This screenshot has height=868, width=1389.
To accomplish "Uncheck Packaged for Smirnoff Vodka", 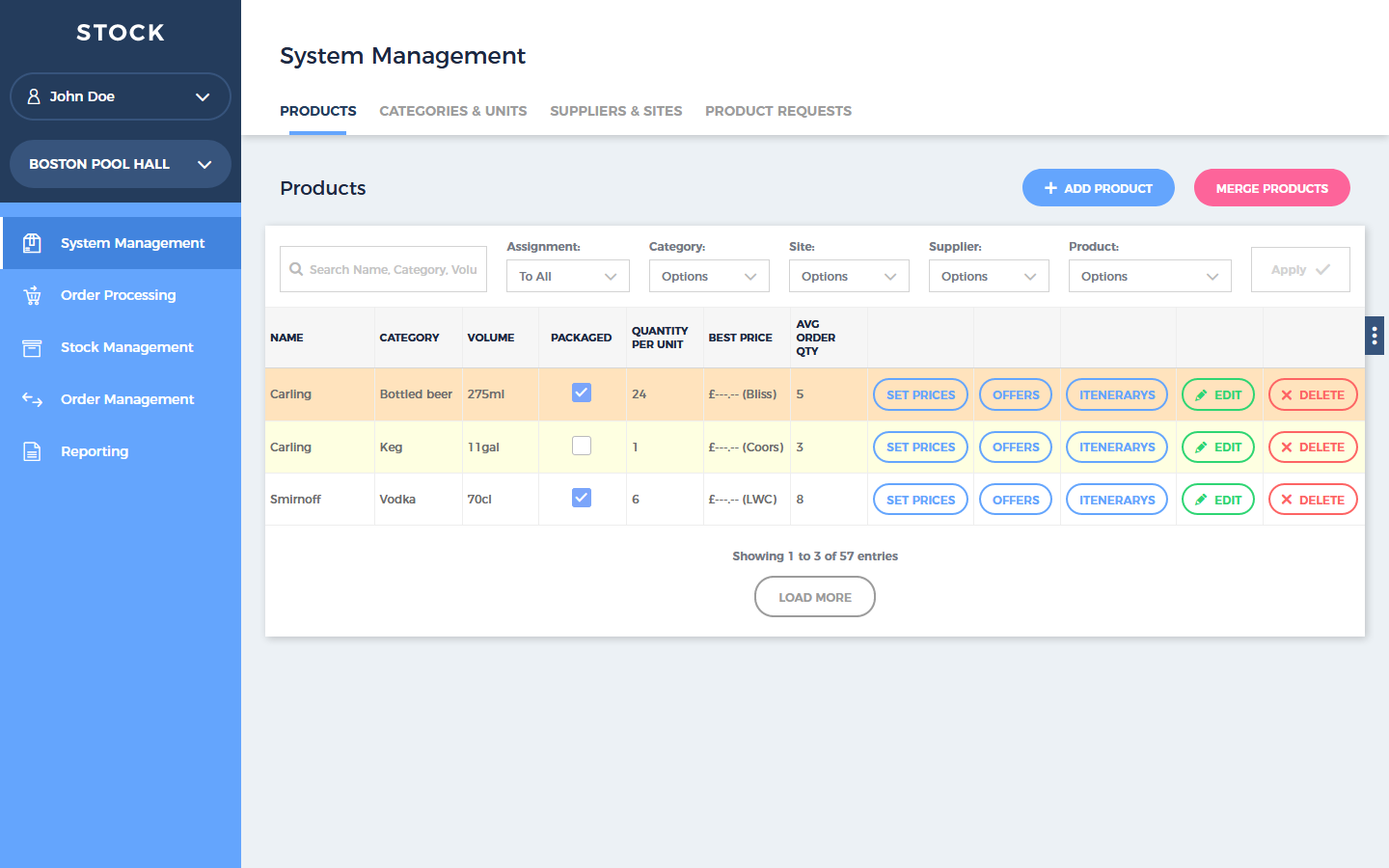I will tap(581, 498).
